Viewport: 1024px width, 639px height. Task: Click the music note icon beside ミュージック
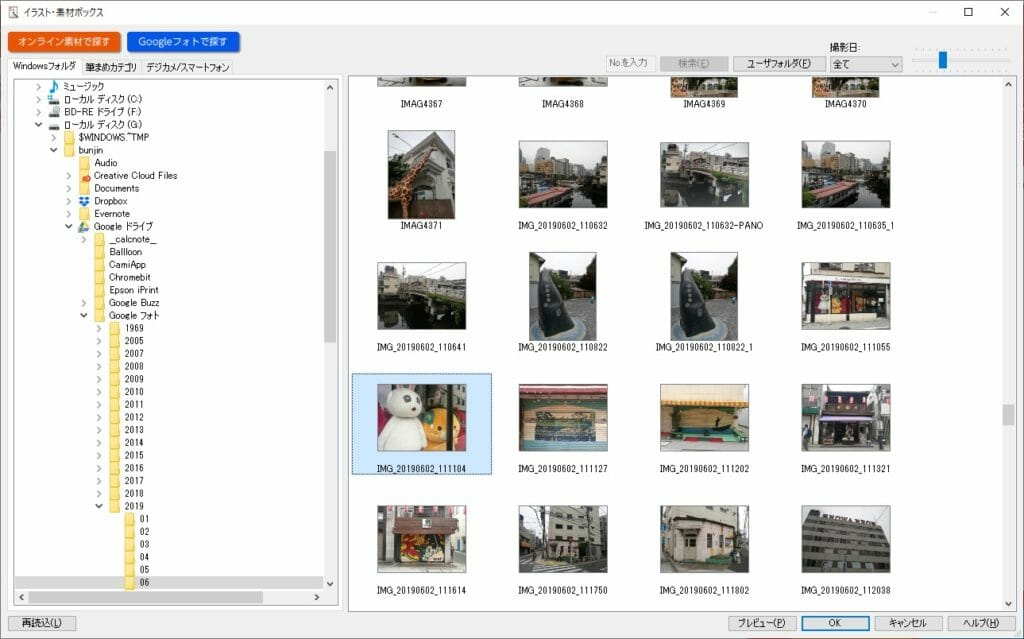pos(54,86)
